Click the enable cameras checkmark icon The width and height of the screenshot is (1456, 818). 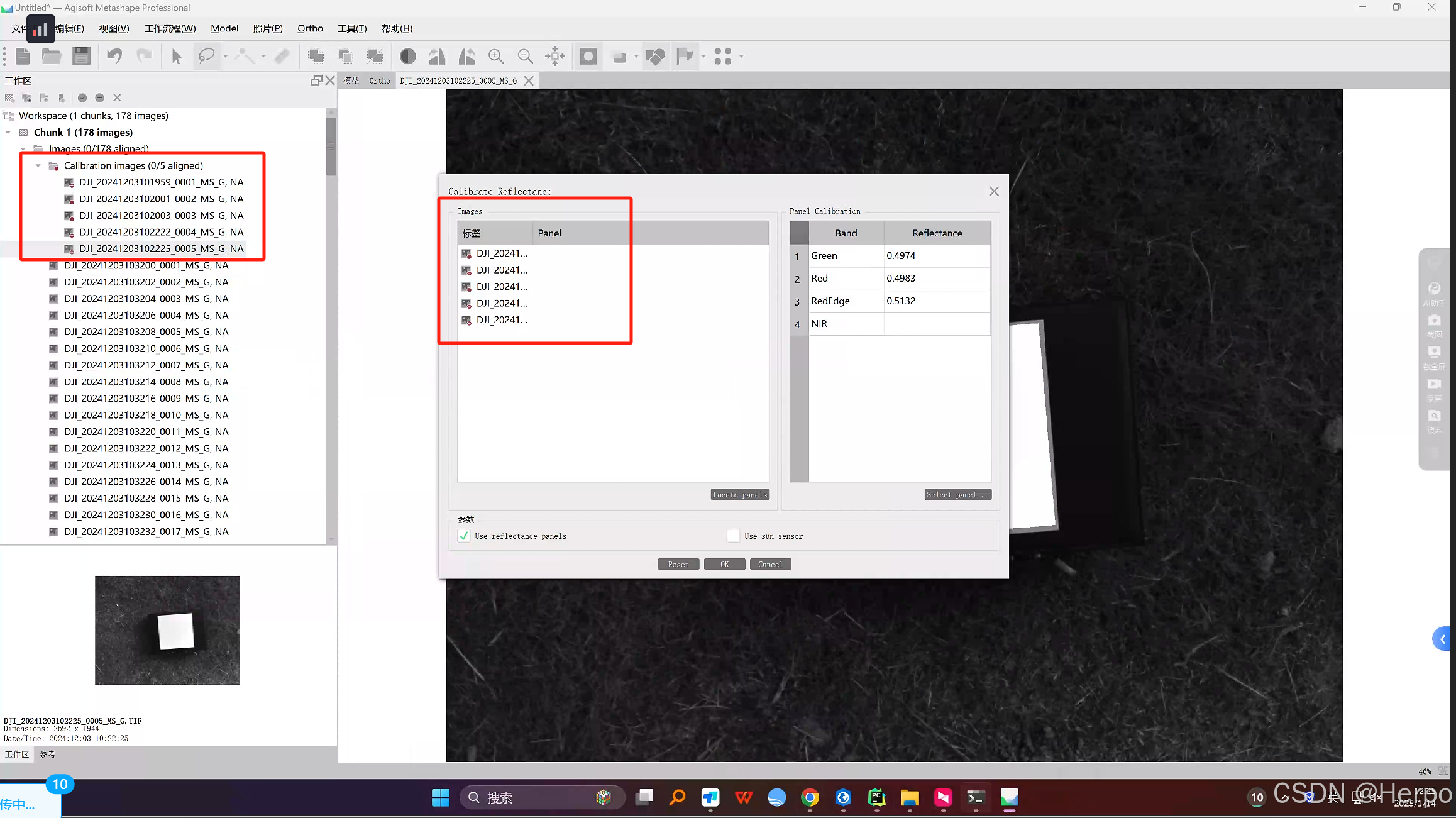tap(82, 97)
